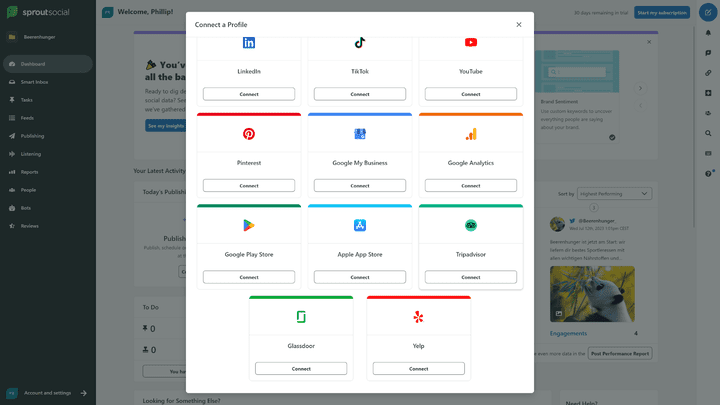This screenshot has height=405, width=720.
Task: Click the Apple App Store icon
Action: 360,225
